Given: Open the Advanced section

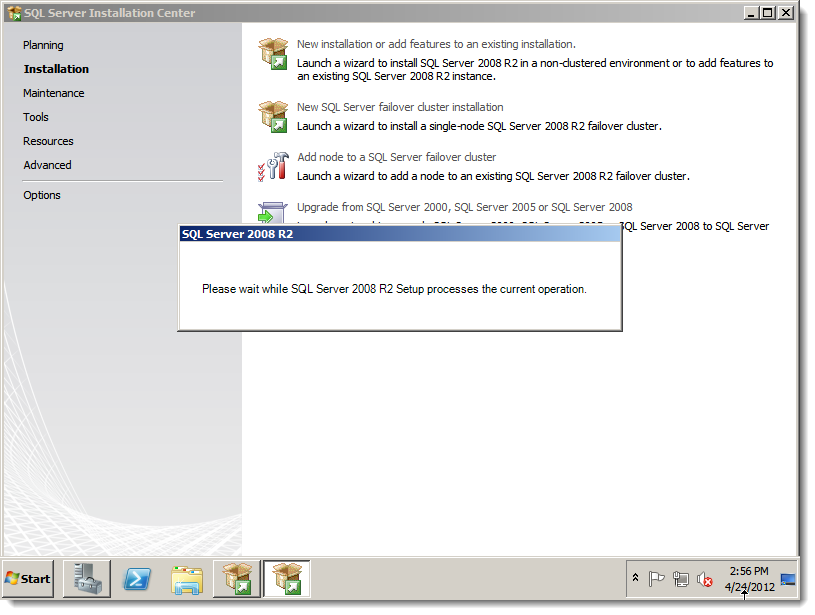Looking at the screenshot, I should click(47, 165).
